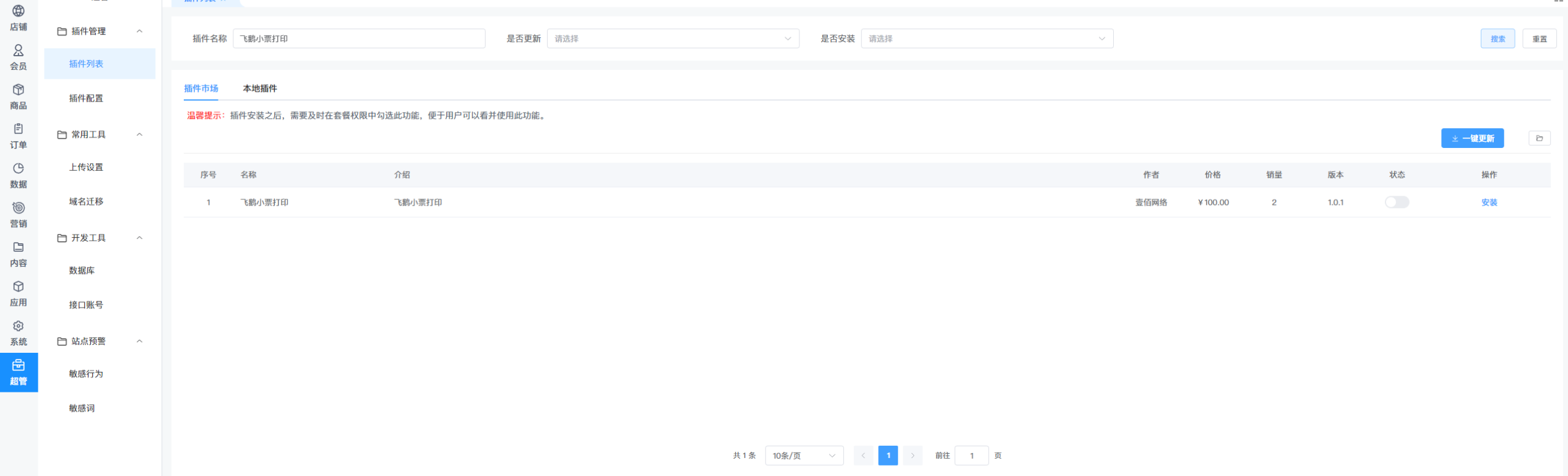The image size is (1568, 476).
Task: Open the 是否安装 dropdown
Action: pos(987,38)
